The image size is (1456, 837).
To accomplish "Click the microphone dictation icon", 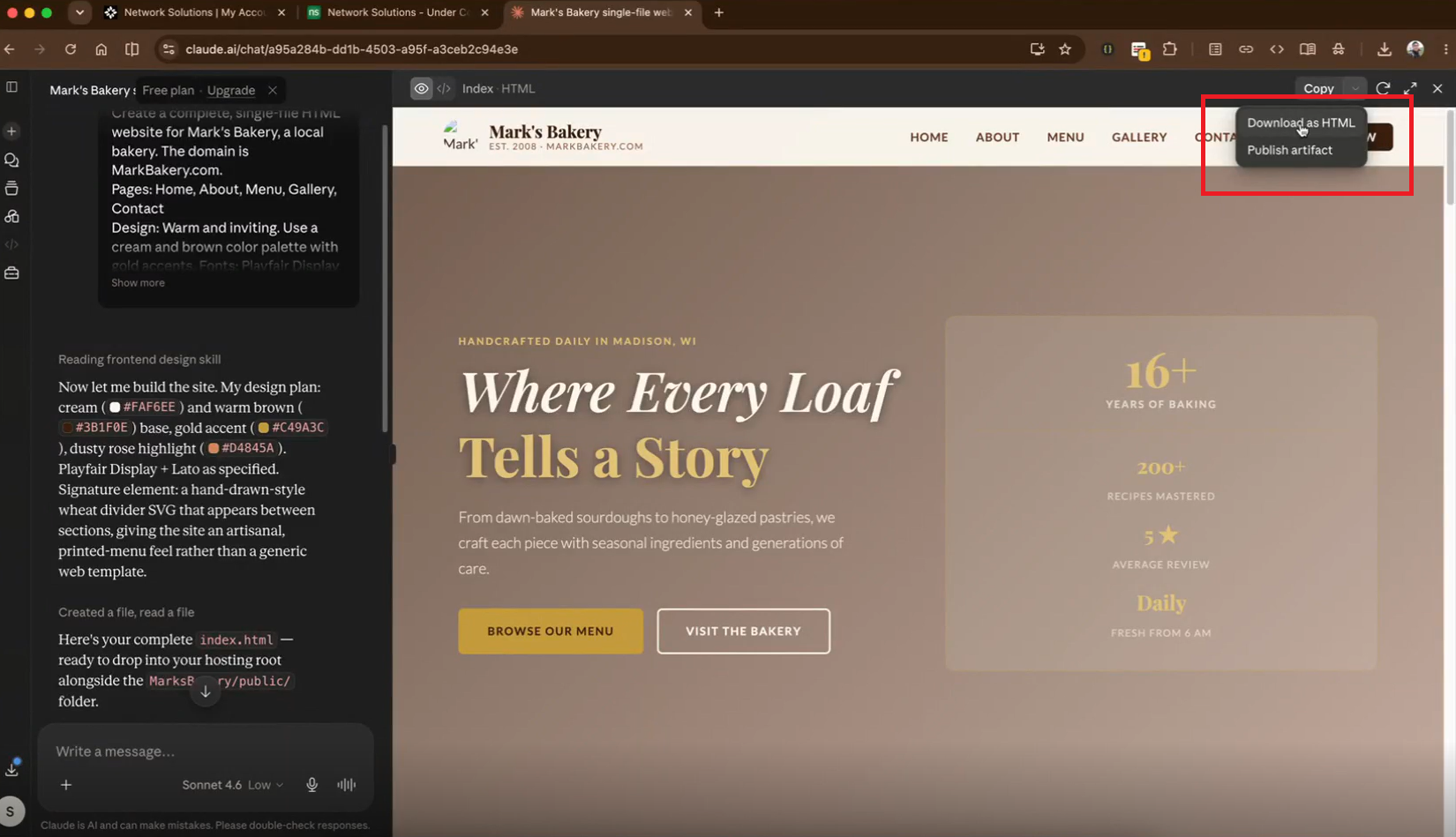I will click(x=311, y=785).
